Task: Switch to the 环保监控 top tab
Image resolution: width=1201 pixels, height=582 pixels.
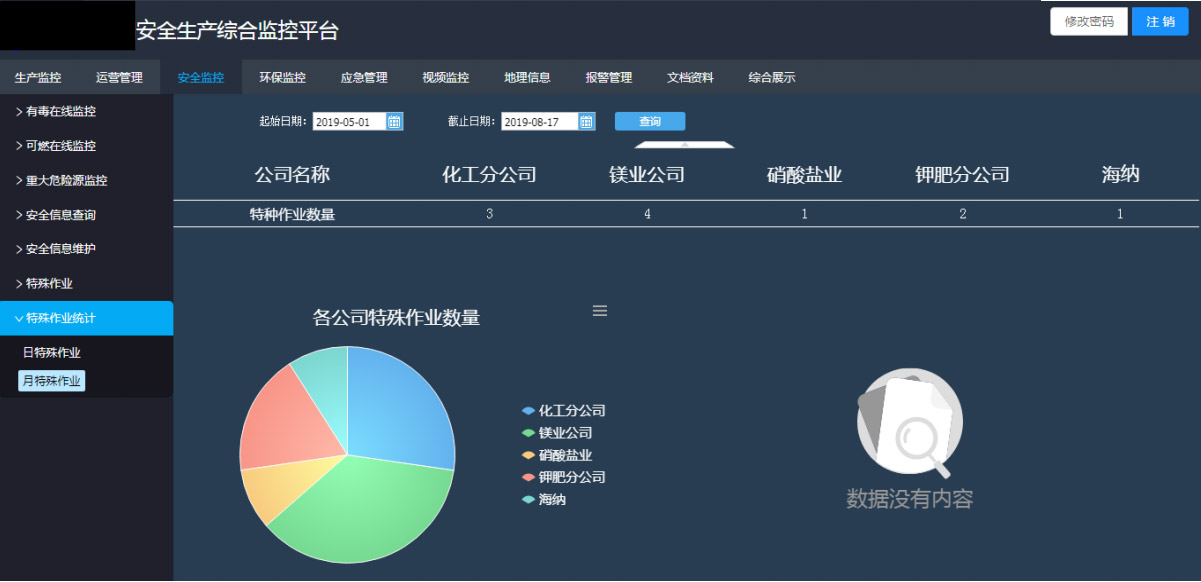Action: [282, 77]
